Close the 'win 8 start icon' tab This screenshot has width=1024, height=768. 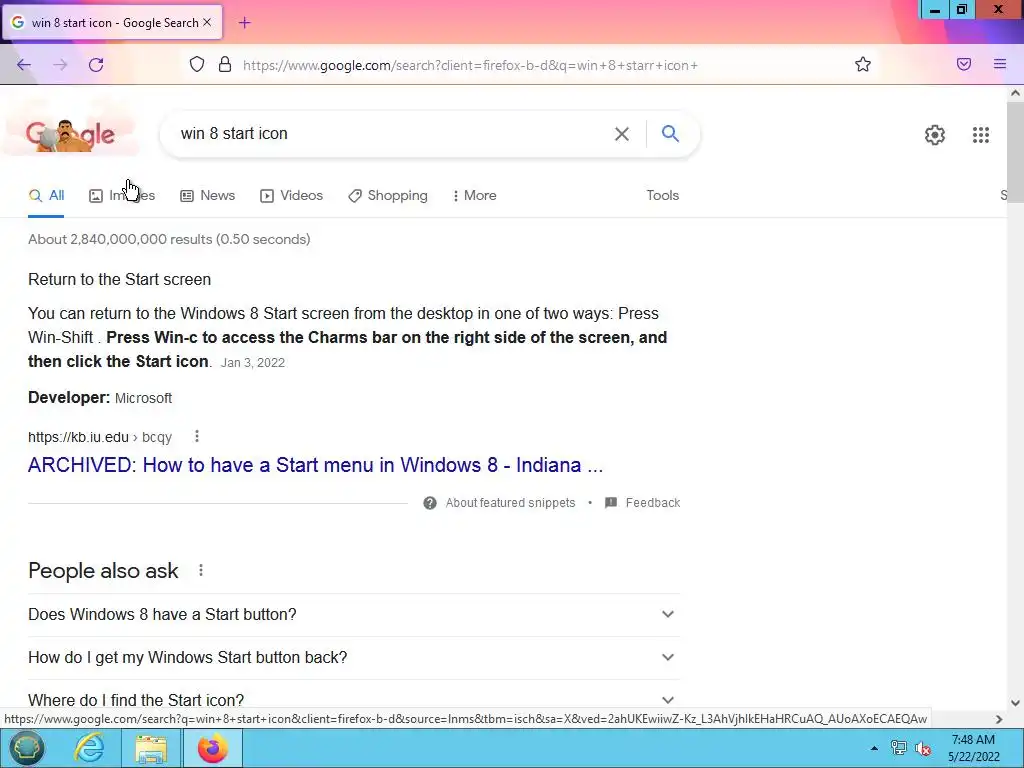[x=207, y=22]
